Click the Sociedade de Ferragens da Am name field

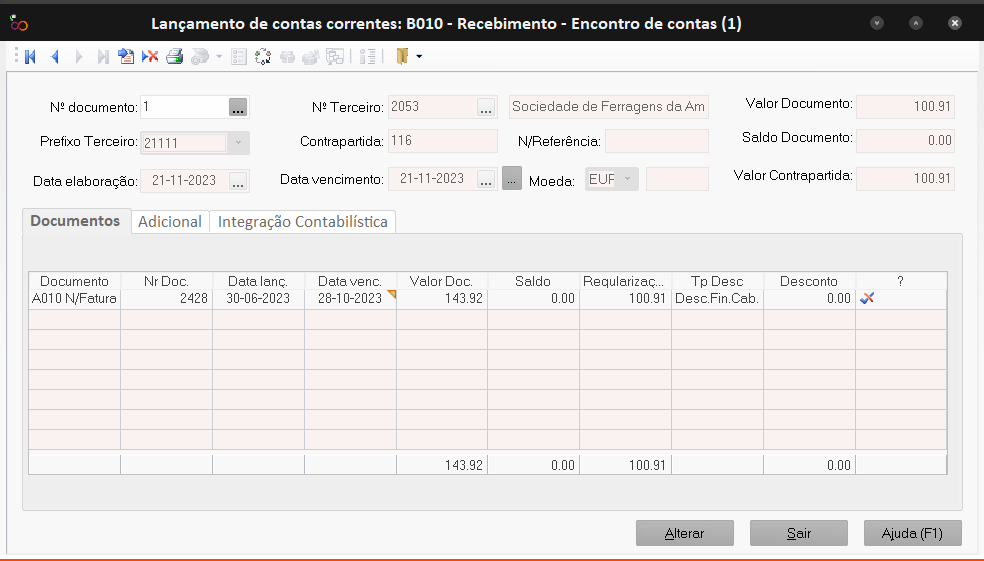[608, 107]
